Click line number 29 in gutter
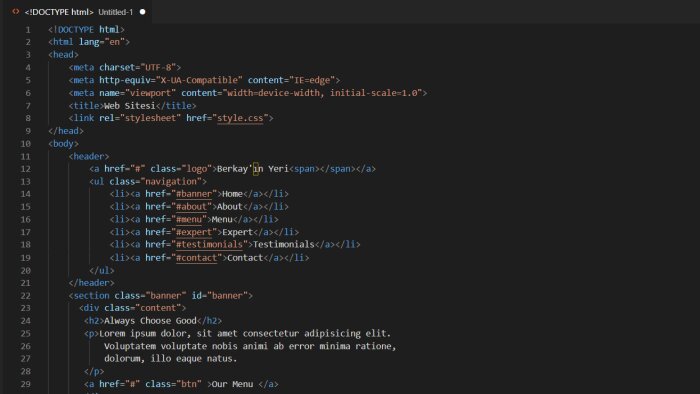 click(25, 384)
